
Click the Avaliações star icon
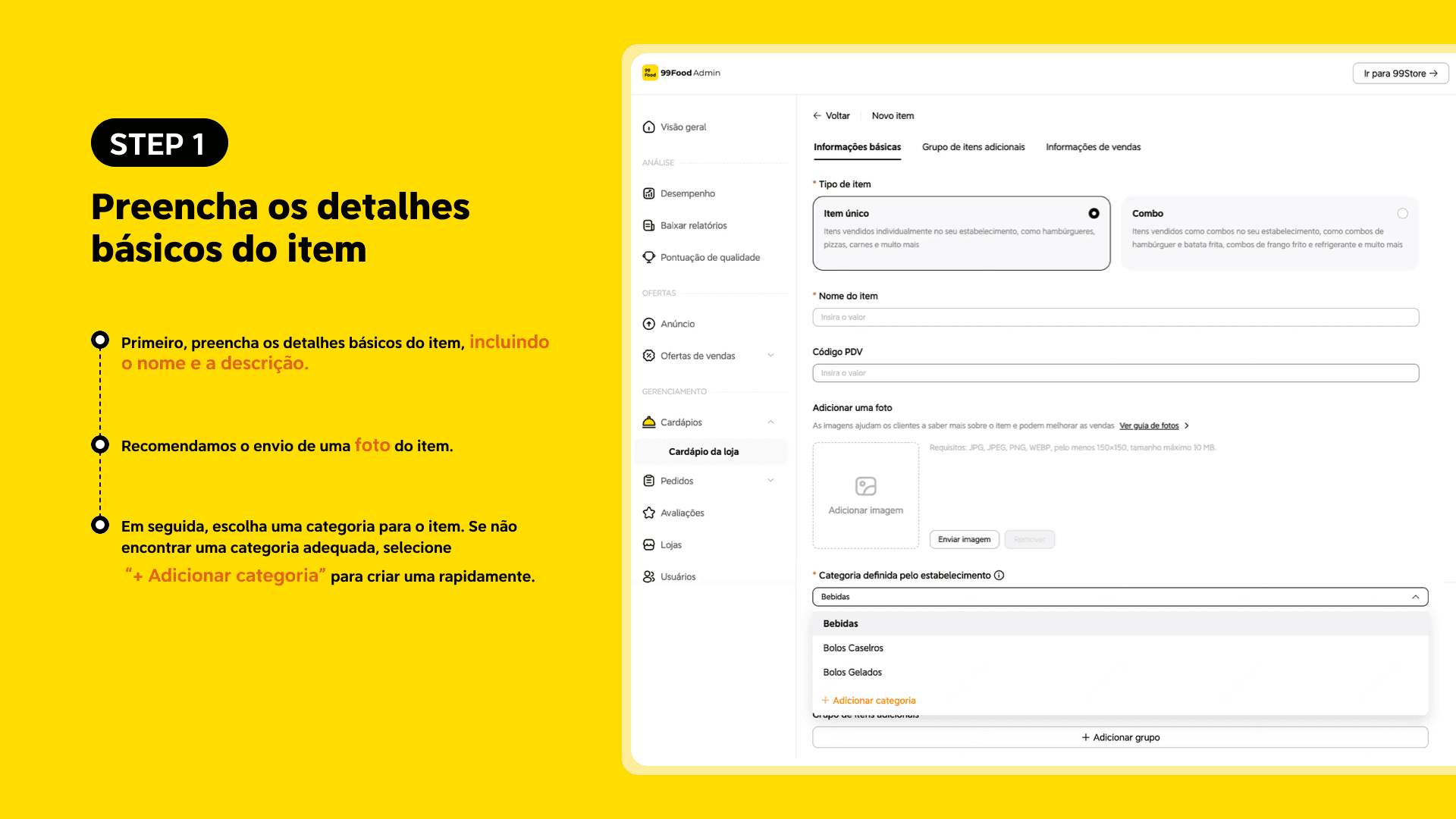click(x=649, y=513)
